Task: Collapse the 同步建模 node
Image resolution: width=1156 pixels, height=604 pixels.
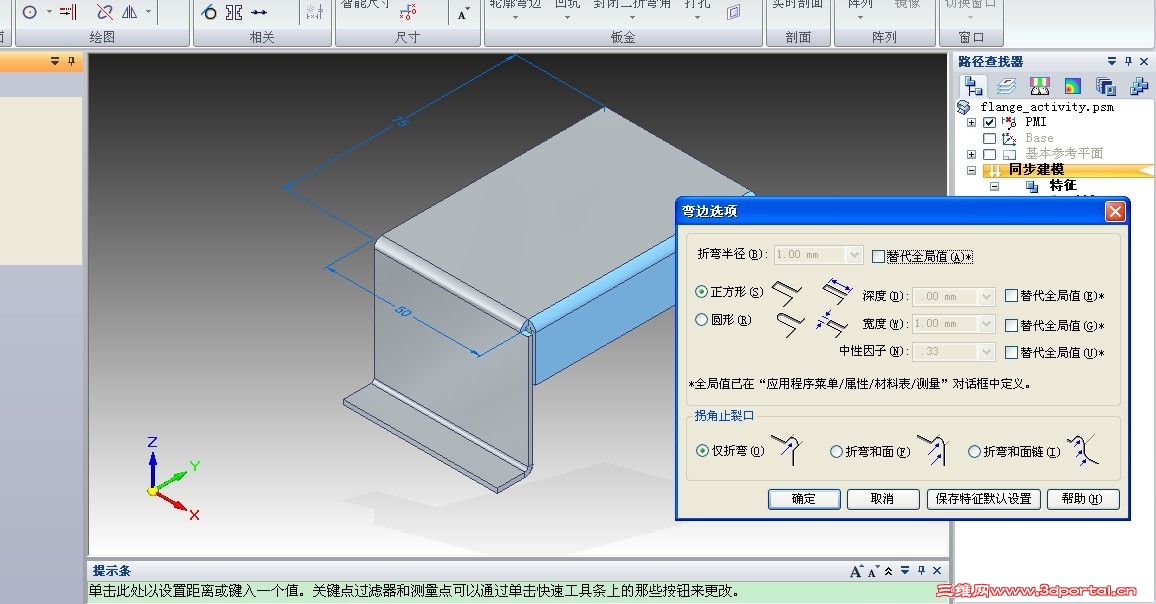Action: coord(971,170)
